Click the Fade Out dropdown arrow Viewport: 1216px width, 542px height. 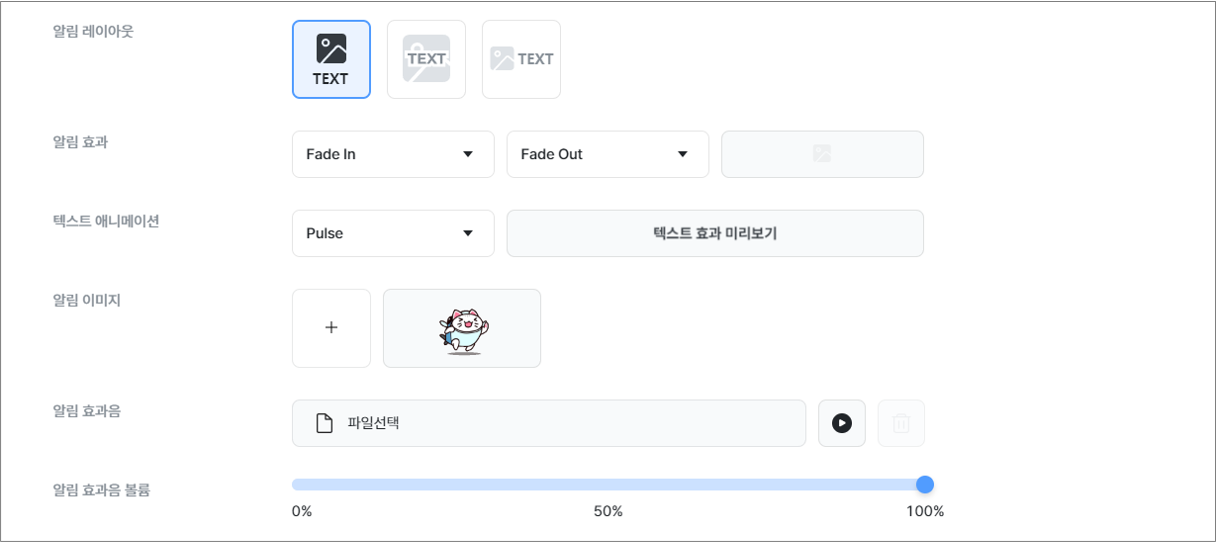[683, 154]
